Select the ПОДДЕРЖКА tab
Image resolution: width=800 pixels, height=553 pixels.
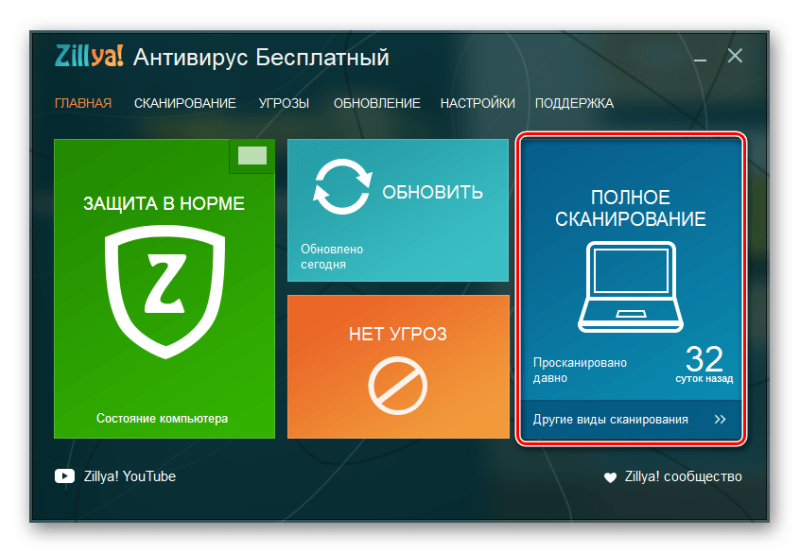574,103
